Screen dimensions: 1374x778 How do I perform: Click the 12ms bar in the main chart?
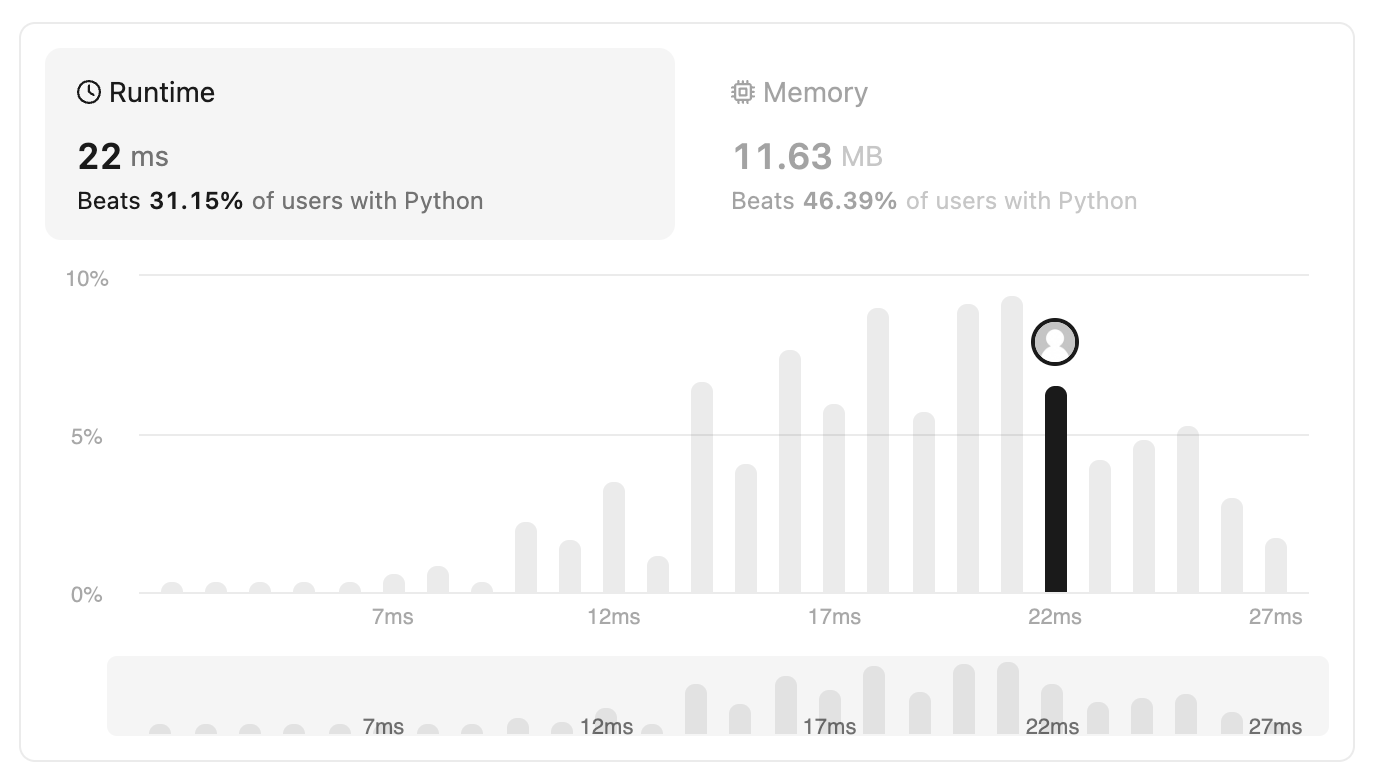click(x=614, y=538)
